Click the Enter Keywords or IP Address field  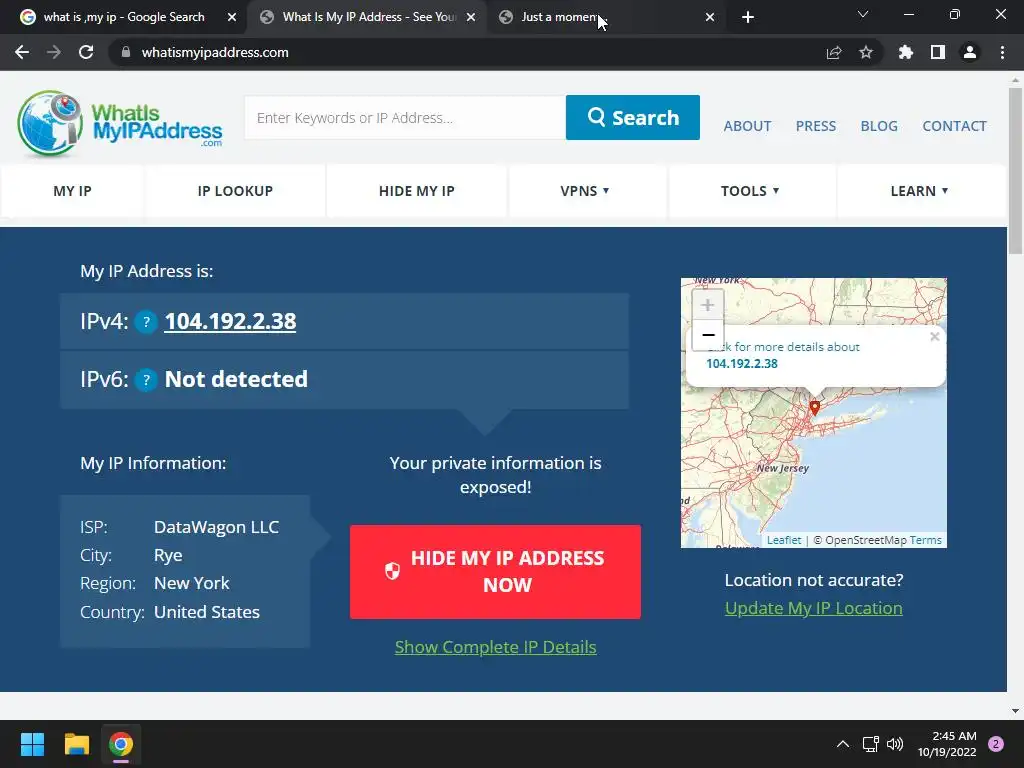pyautogui.click(x=405, y=118)
